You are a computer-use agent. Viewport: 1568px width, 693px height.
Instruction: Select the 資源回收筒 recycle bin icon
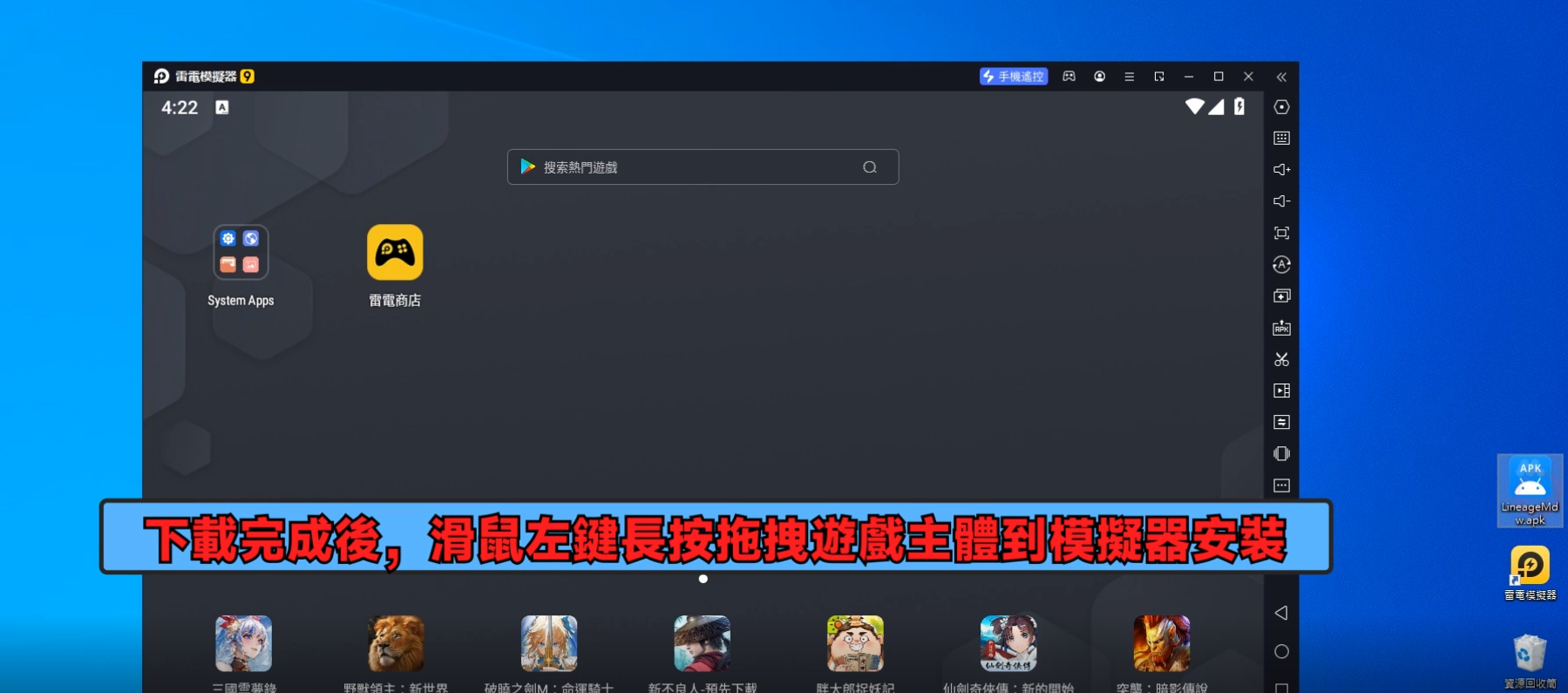[1530, 662]
